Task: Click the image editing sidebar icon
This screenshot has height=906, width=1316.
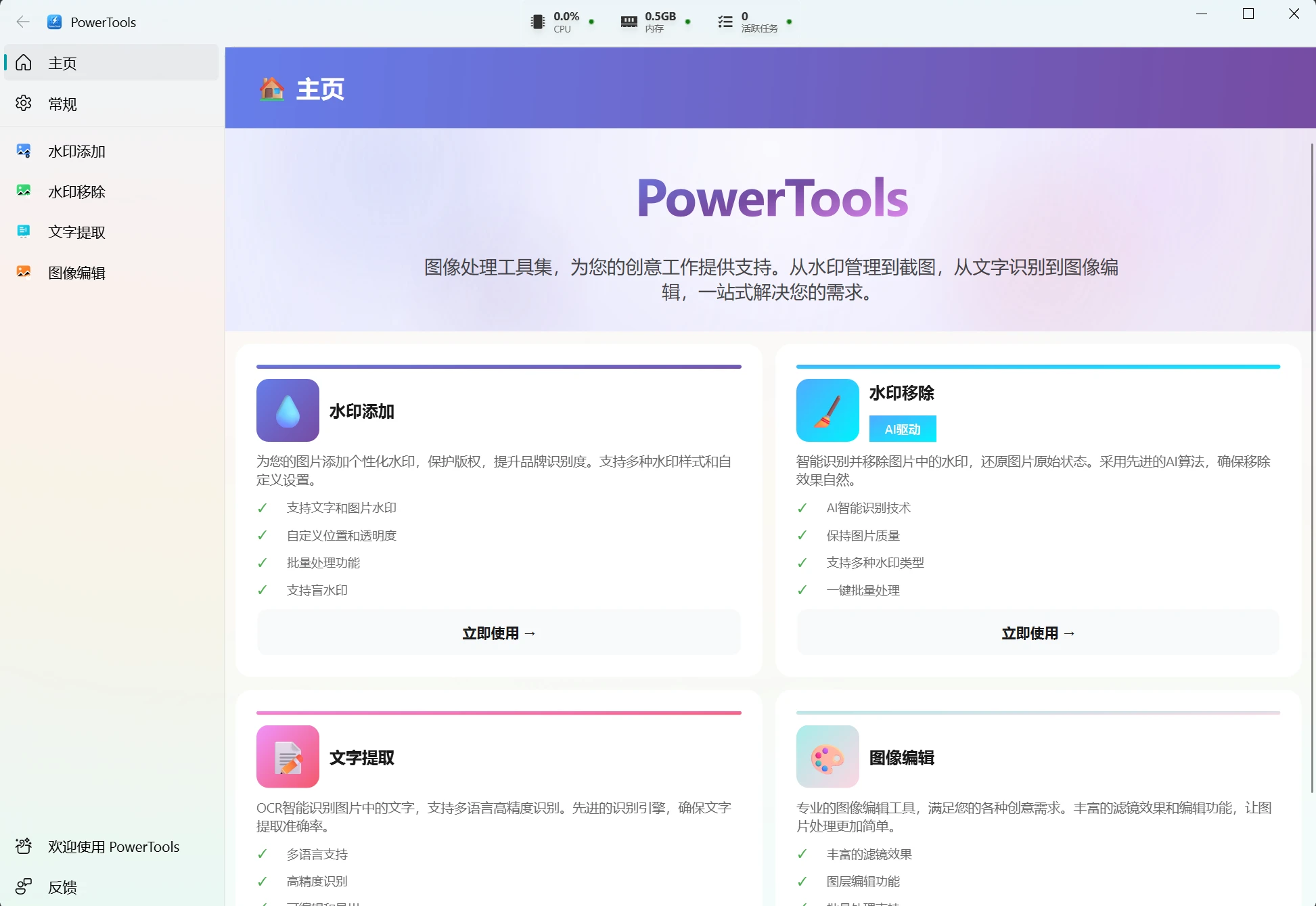Action: (24, 272)
